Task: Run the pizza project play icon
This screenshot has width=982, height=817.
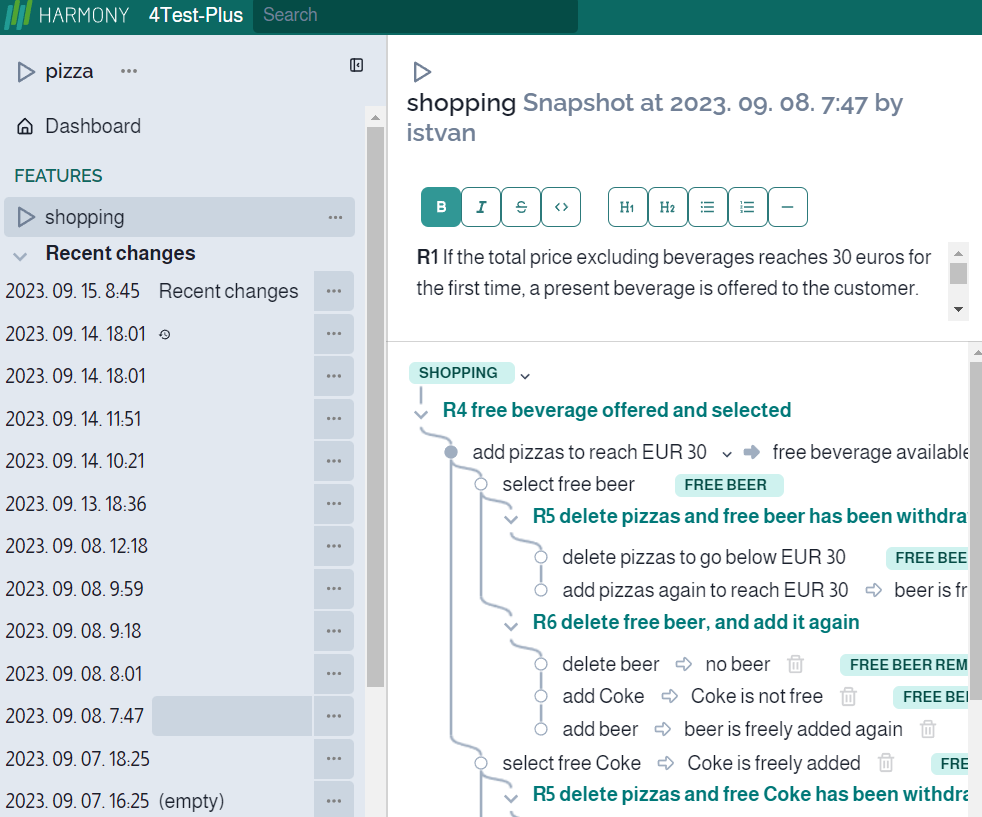Action: (26, 72)
